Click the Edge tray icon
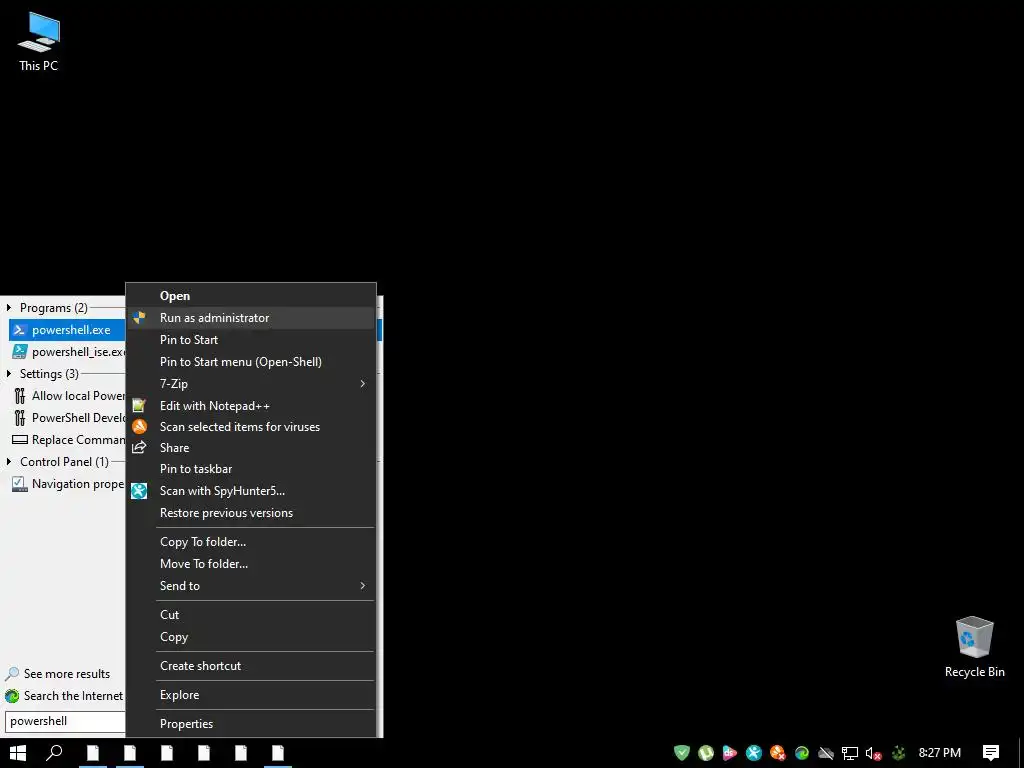The image size is (1024, 768). [802, 753]
